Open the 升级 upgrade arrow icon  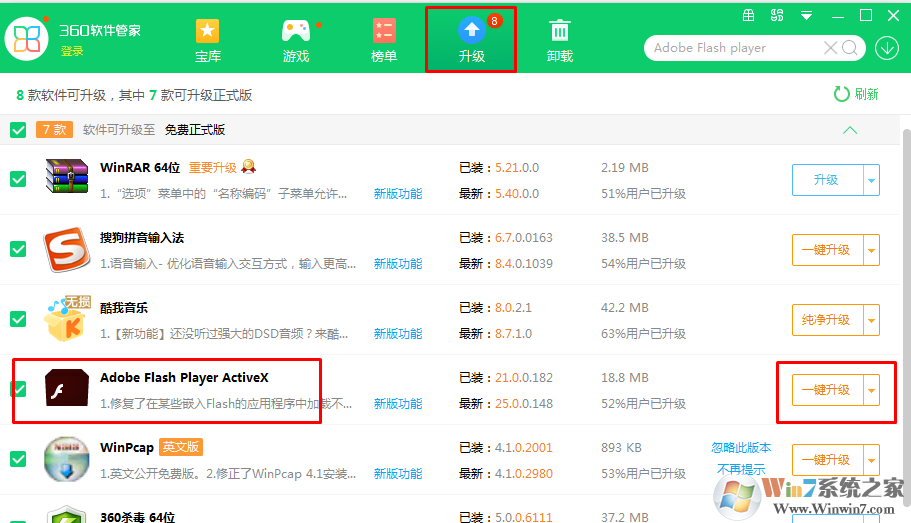coord(472,30)
